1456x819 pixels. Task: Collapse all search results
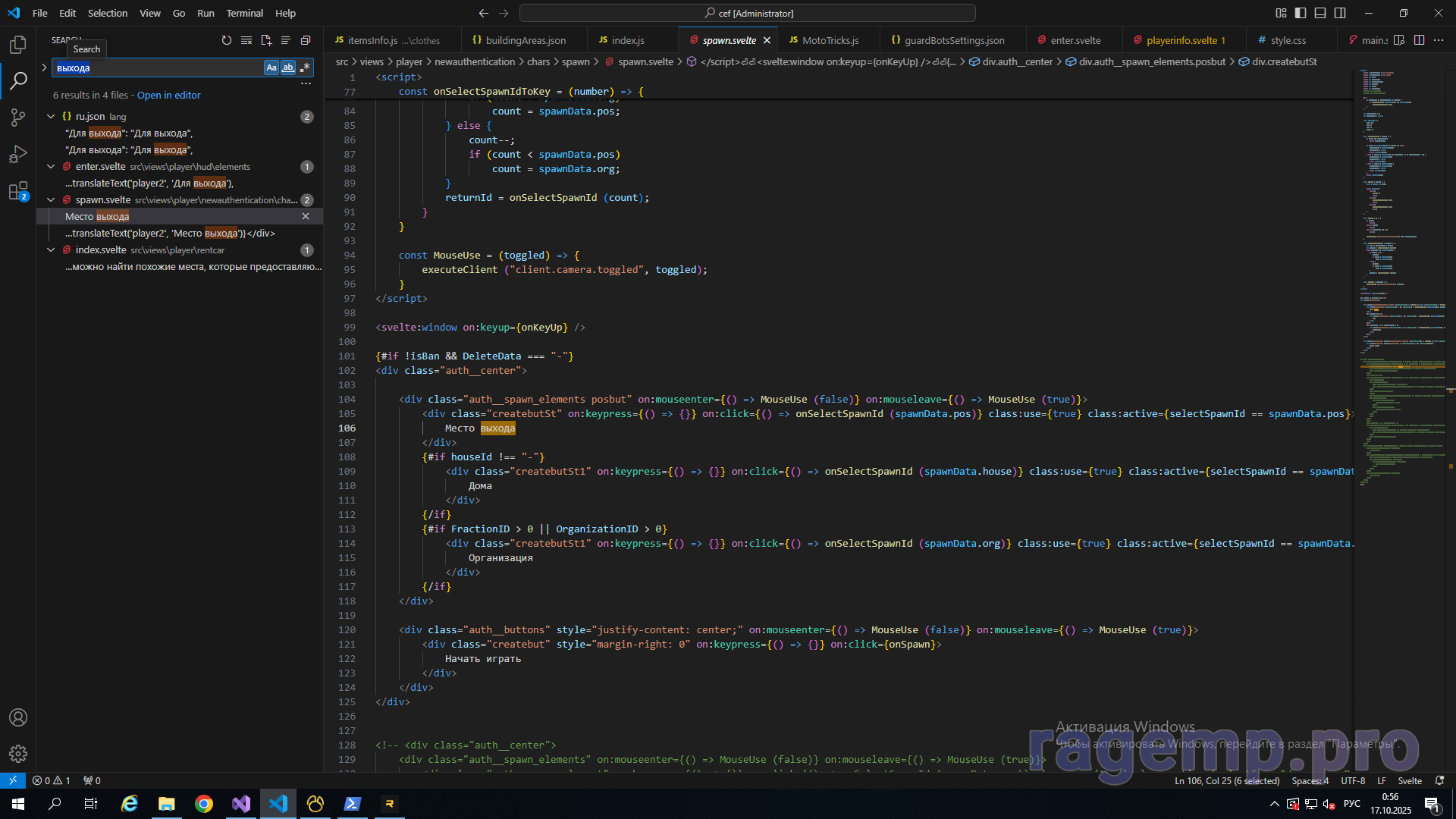306,40
